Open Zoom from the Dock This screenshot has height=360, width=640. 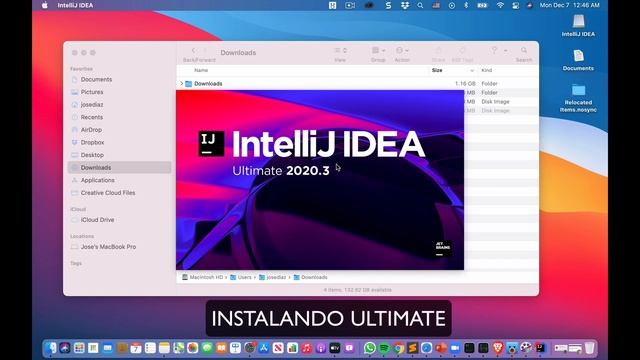click(x=455, y=348)
